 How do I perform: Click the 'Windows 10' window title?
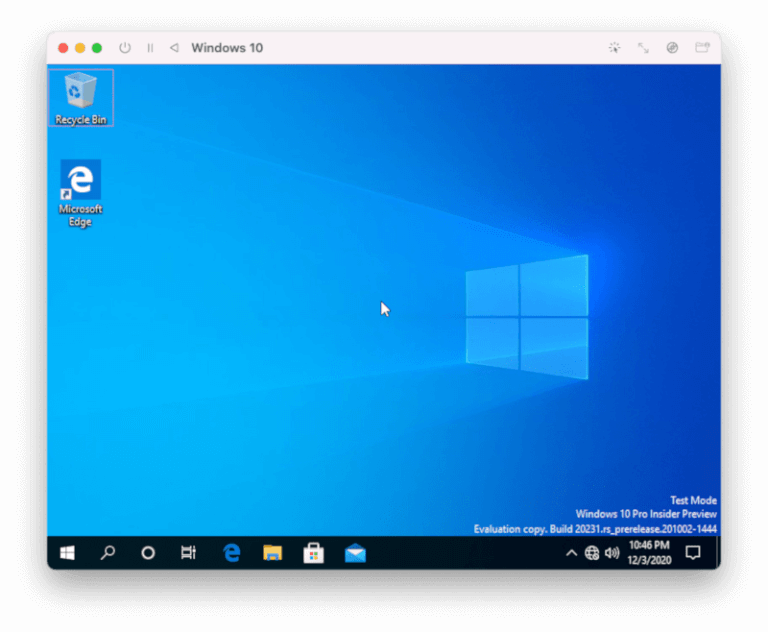click(227, 48)
